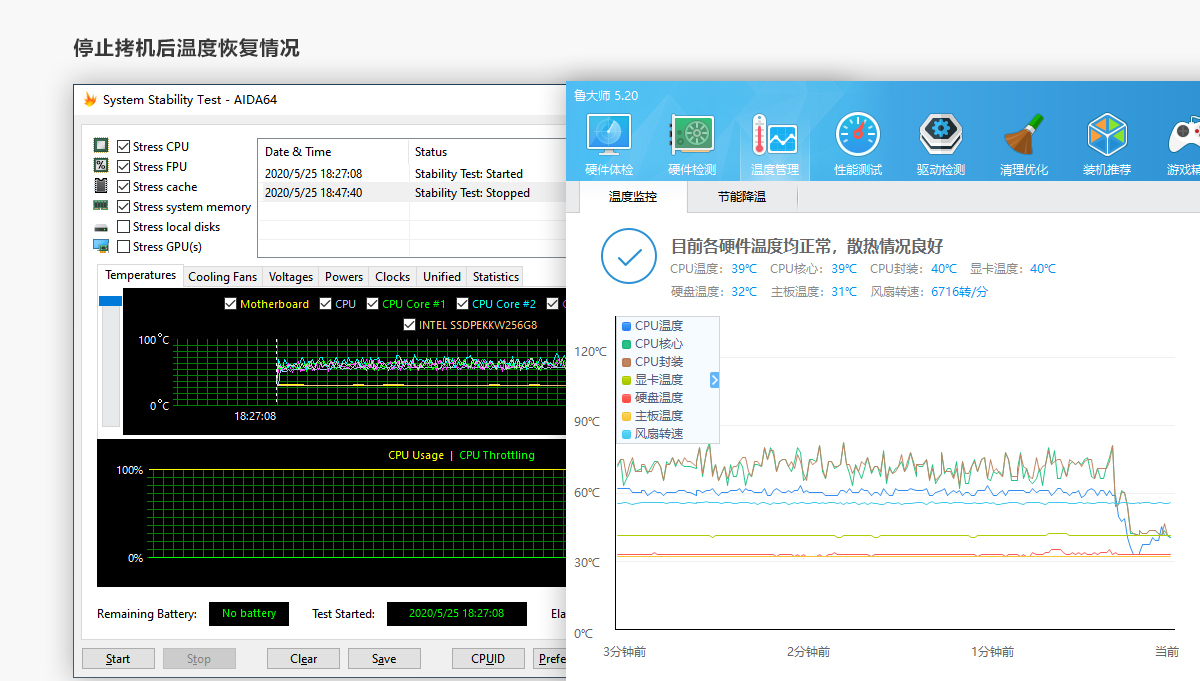Click the 风扇转速 6716转/分 reading
This screenshot has width=1200, height=681.
pyautogui.click(x=929, y=292)
